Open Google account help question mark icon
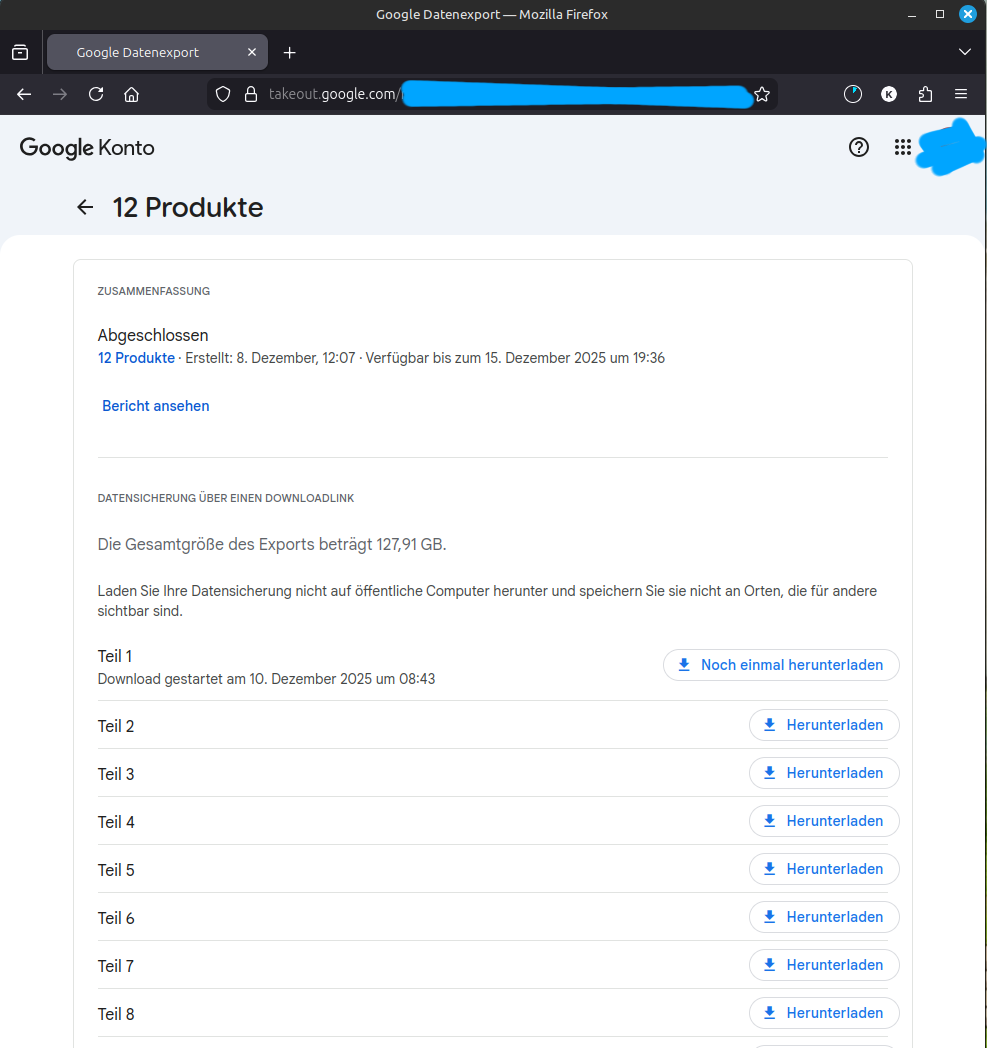Screen dimensions: 987x1048 [x=858, y=147]
